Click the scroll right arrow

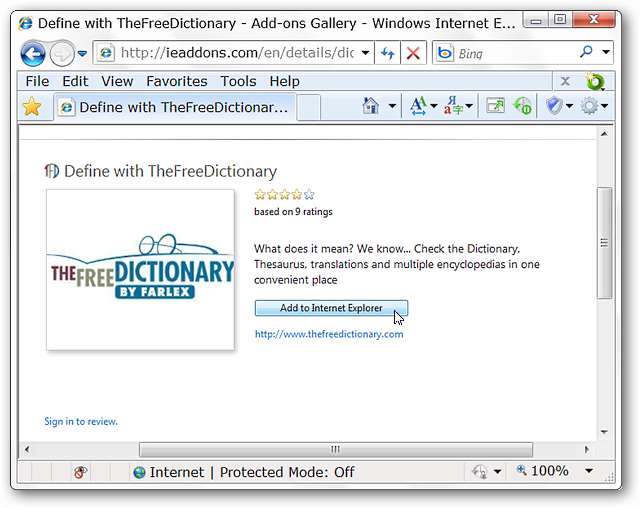point(587,450)
